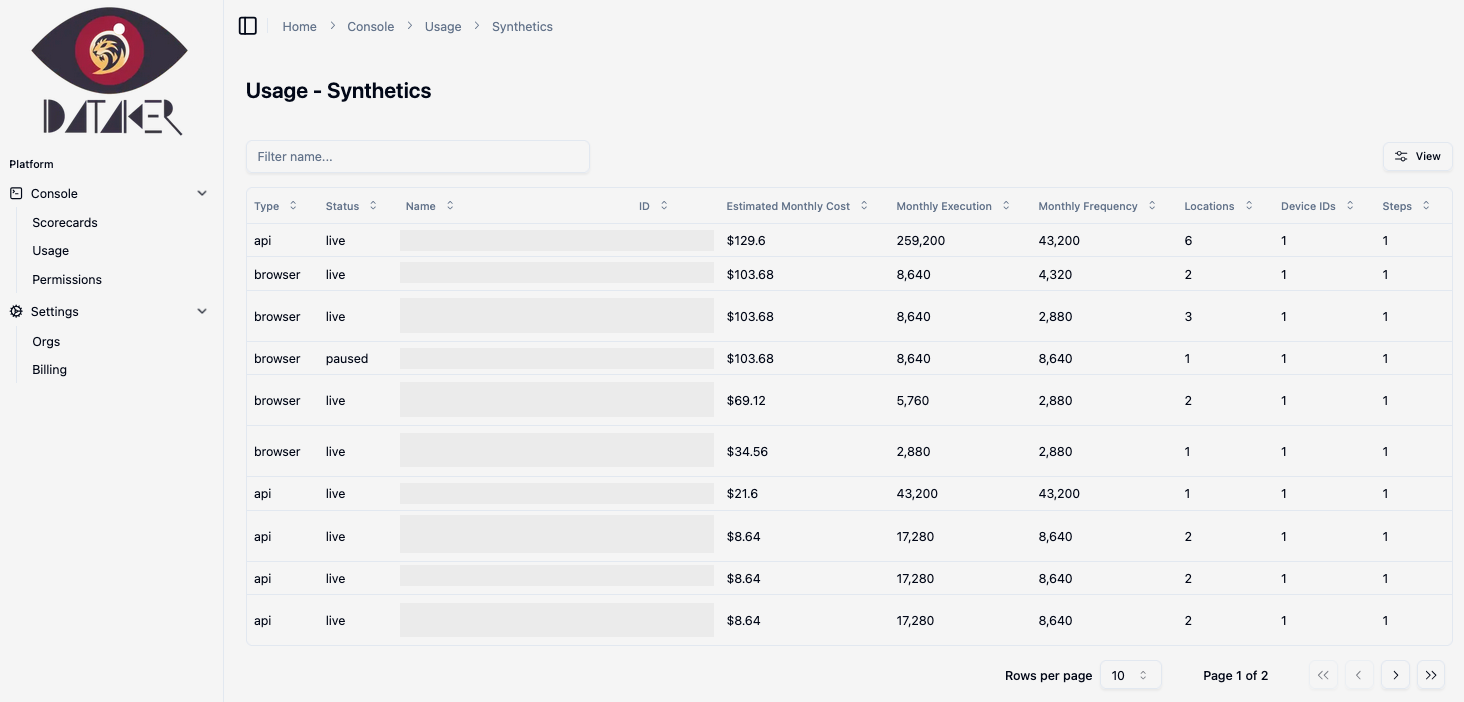Open Billing from the Settings menu
The height and width of the screenshot is (702, 1464).
[48, 369]
